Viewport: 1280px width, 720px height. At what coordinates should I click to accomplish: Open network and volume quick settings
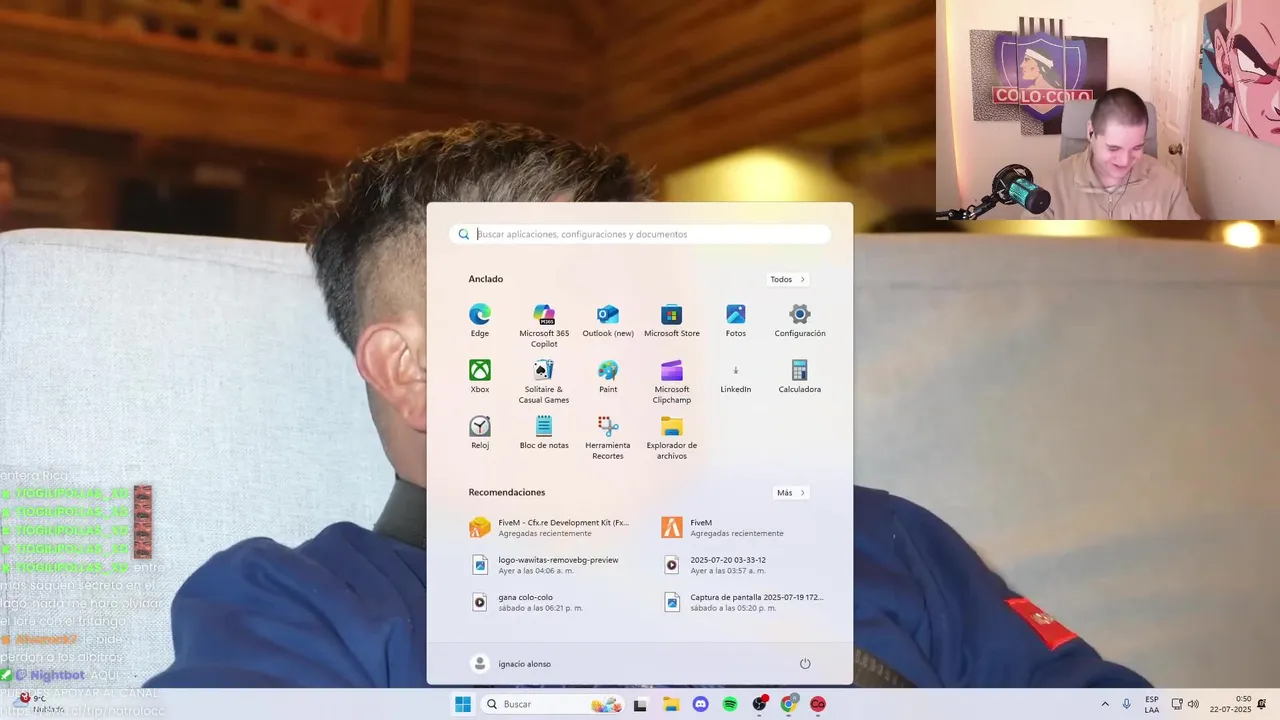(x=1185, y=704)
